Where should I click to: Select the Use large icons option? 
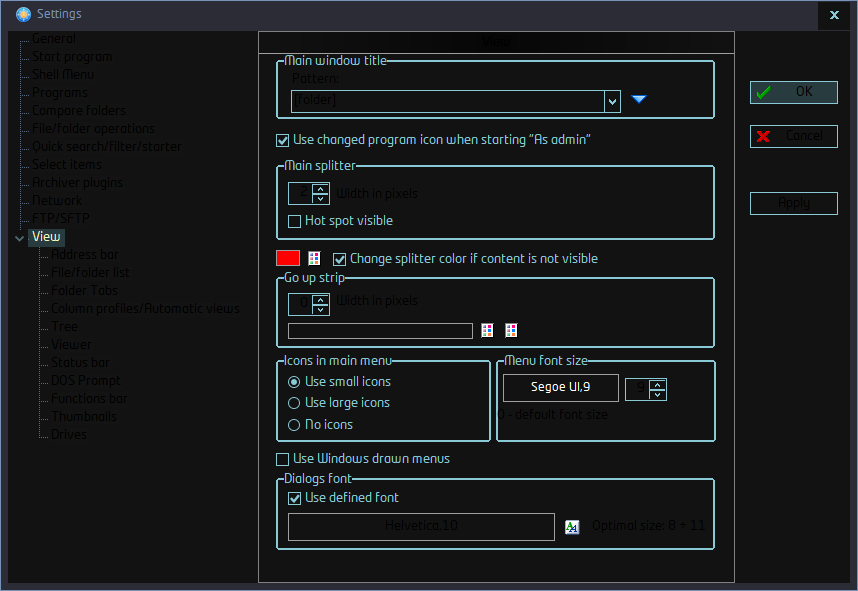point(294,403)
